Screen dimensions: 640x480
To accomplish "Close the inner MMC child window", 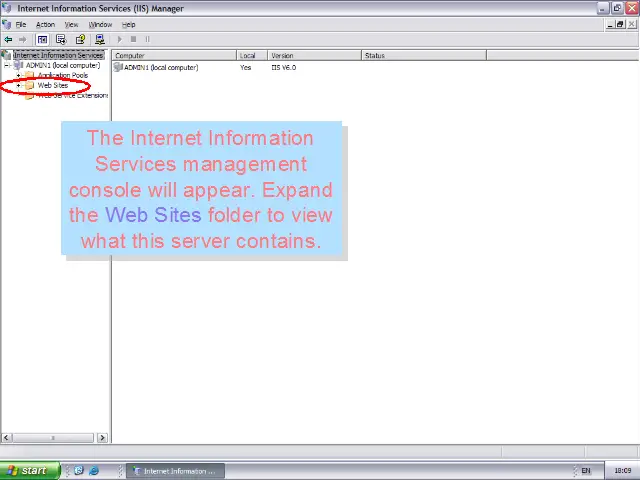I will point(632,24).
